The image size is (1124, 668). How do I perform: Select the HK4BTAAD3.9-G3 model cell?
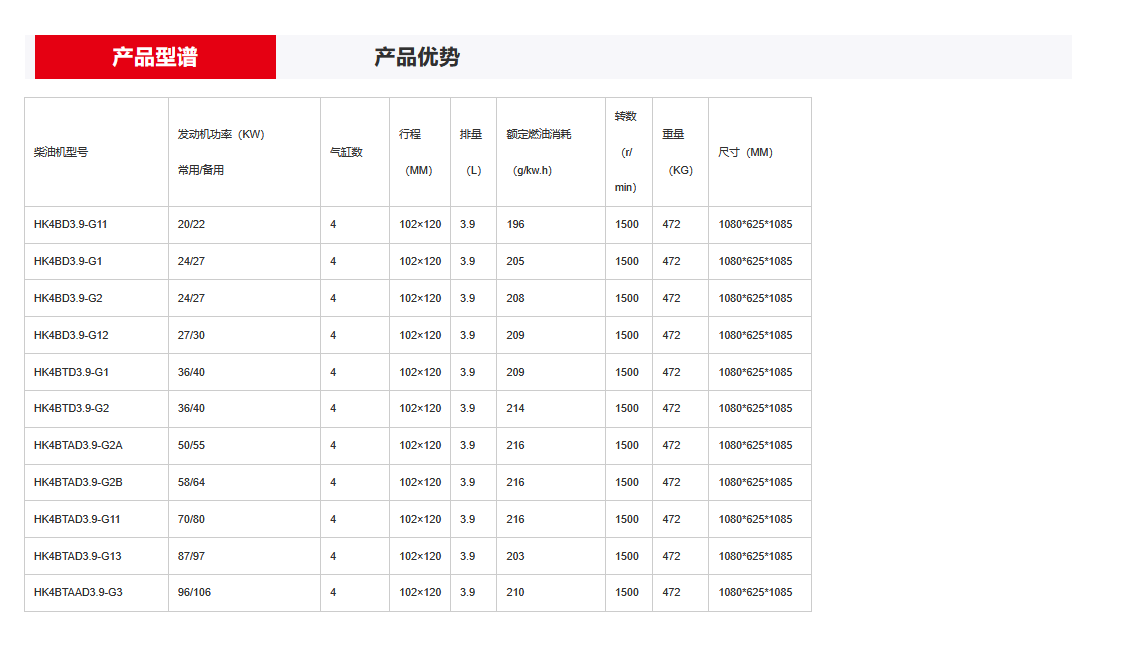tap(97, 593)
